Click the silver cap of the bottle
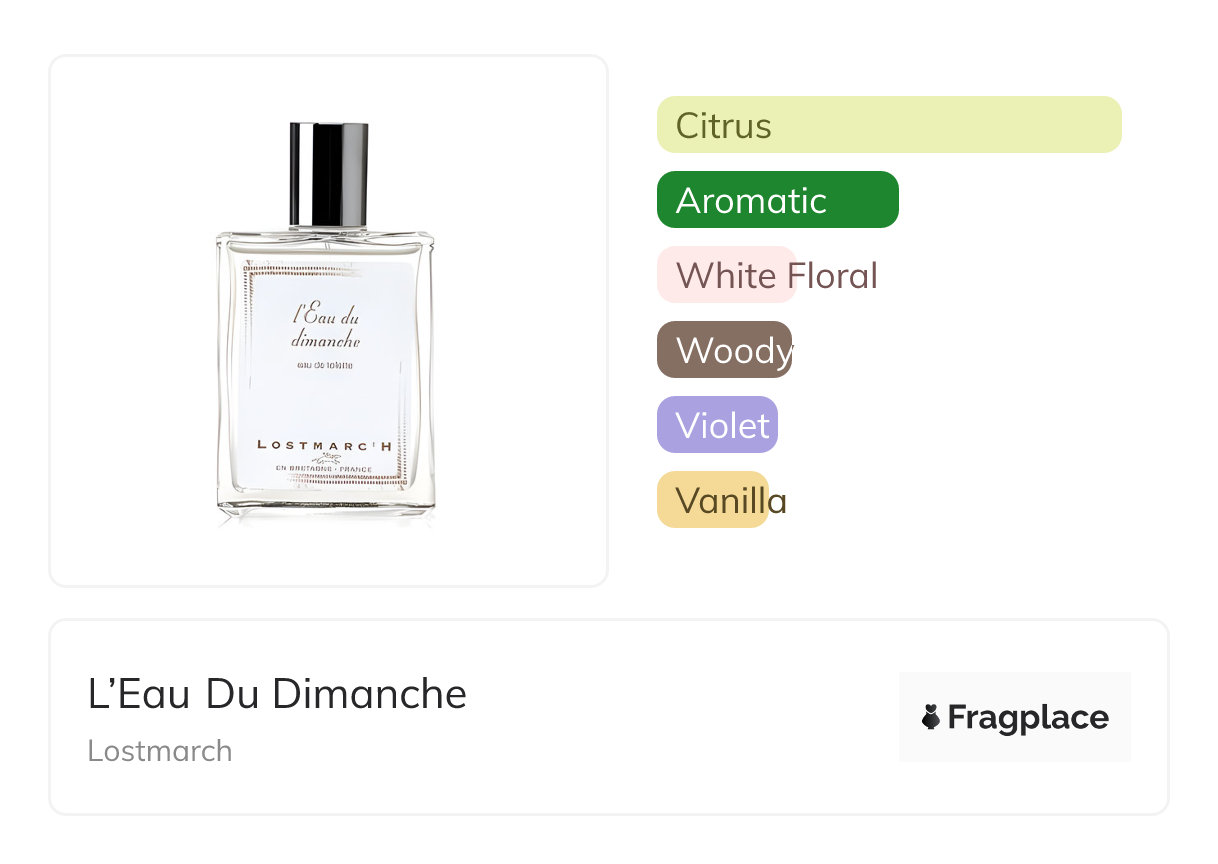1218x864 pixels. coord(329,173)
